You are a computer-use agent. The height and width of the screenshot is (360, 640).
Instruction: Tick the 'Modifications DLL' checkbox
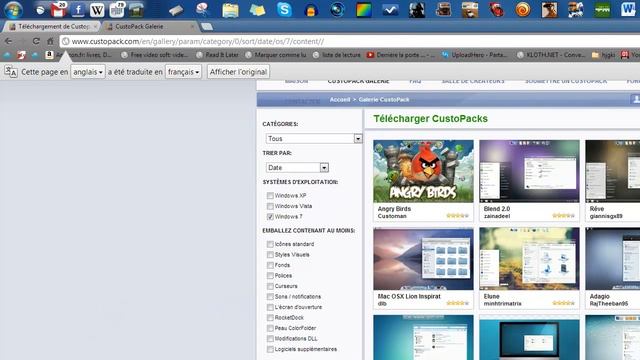coord(270,339)
